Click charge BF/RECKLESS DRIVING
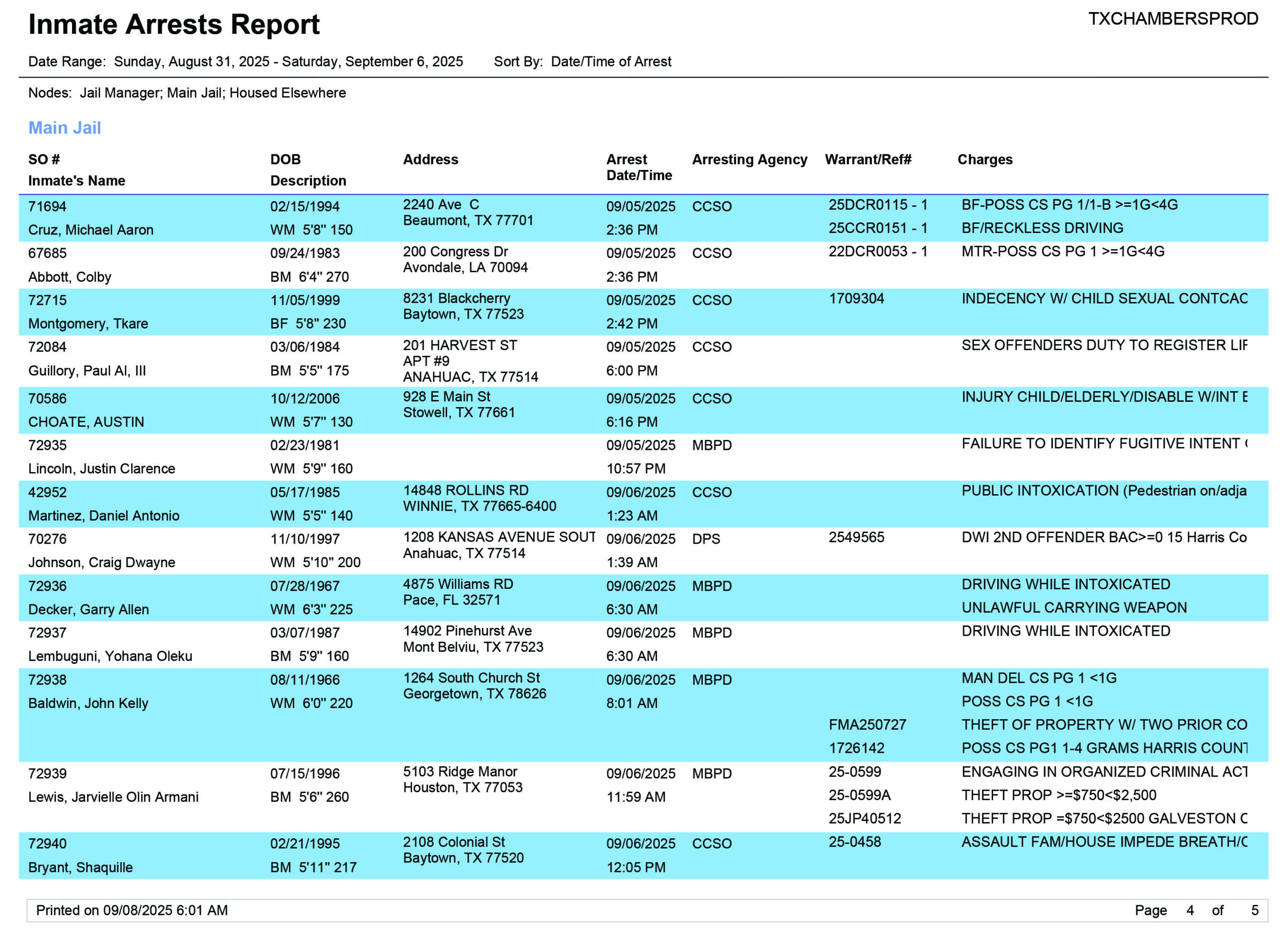 1042,228
